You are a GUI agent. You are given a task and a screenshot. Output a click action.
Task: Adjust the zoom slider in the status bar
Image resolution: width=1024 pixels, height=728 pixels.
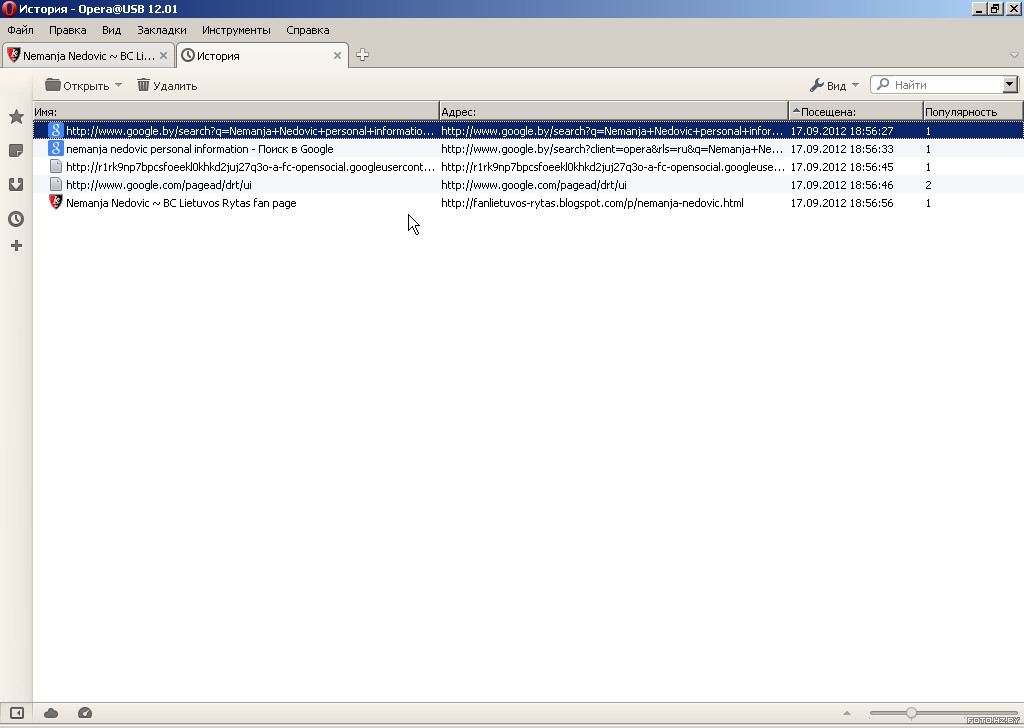click(x=911, y=713)
